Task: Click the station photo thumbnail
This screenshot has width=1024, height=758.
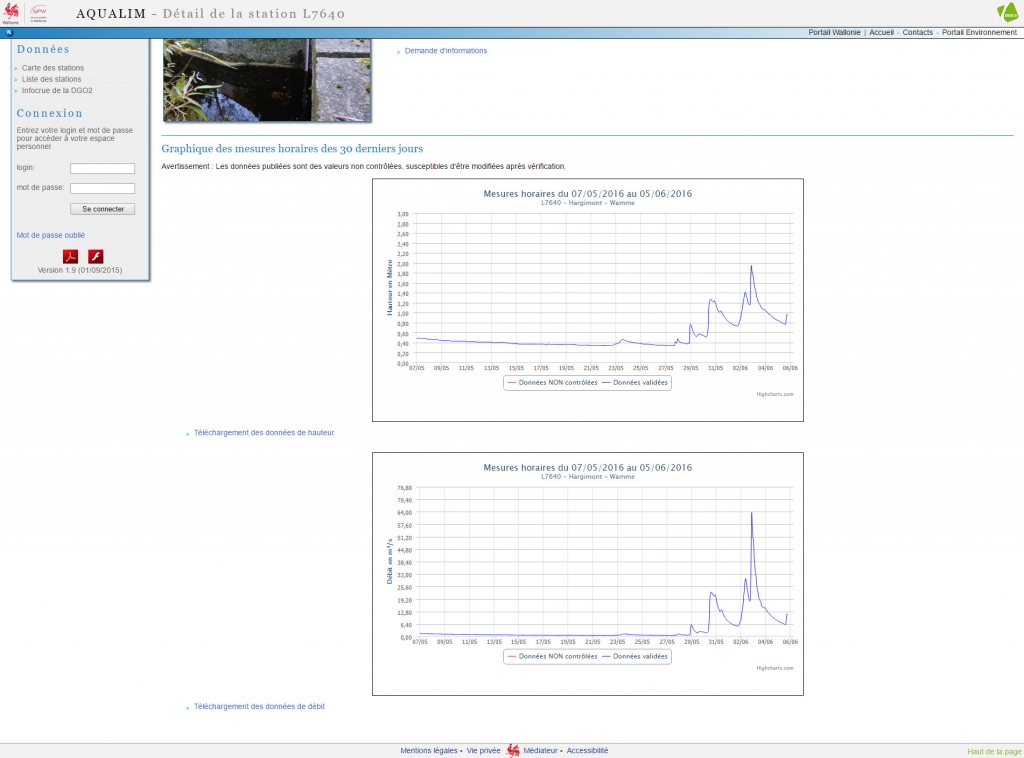Action: click(x=267, y=80)
